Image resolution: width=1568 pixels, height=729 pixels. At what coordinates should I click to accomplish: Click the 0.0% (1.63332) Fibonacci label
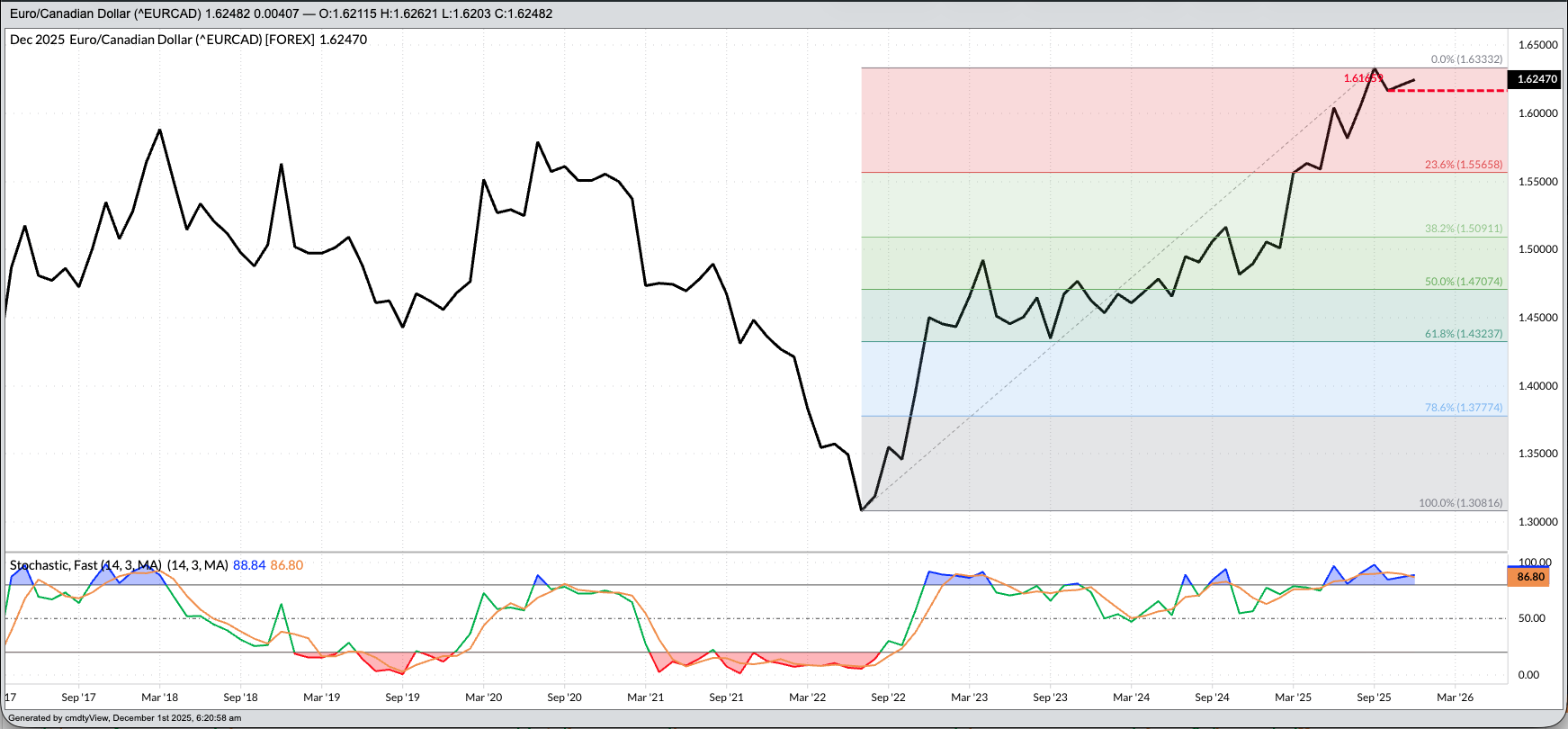click(x=1465, y=59)
